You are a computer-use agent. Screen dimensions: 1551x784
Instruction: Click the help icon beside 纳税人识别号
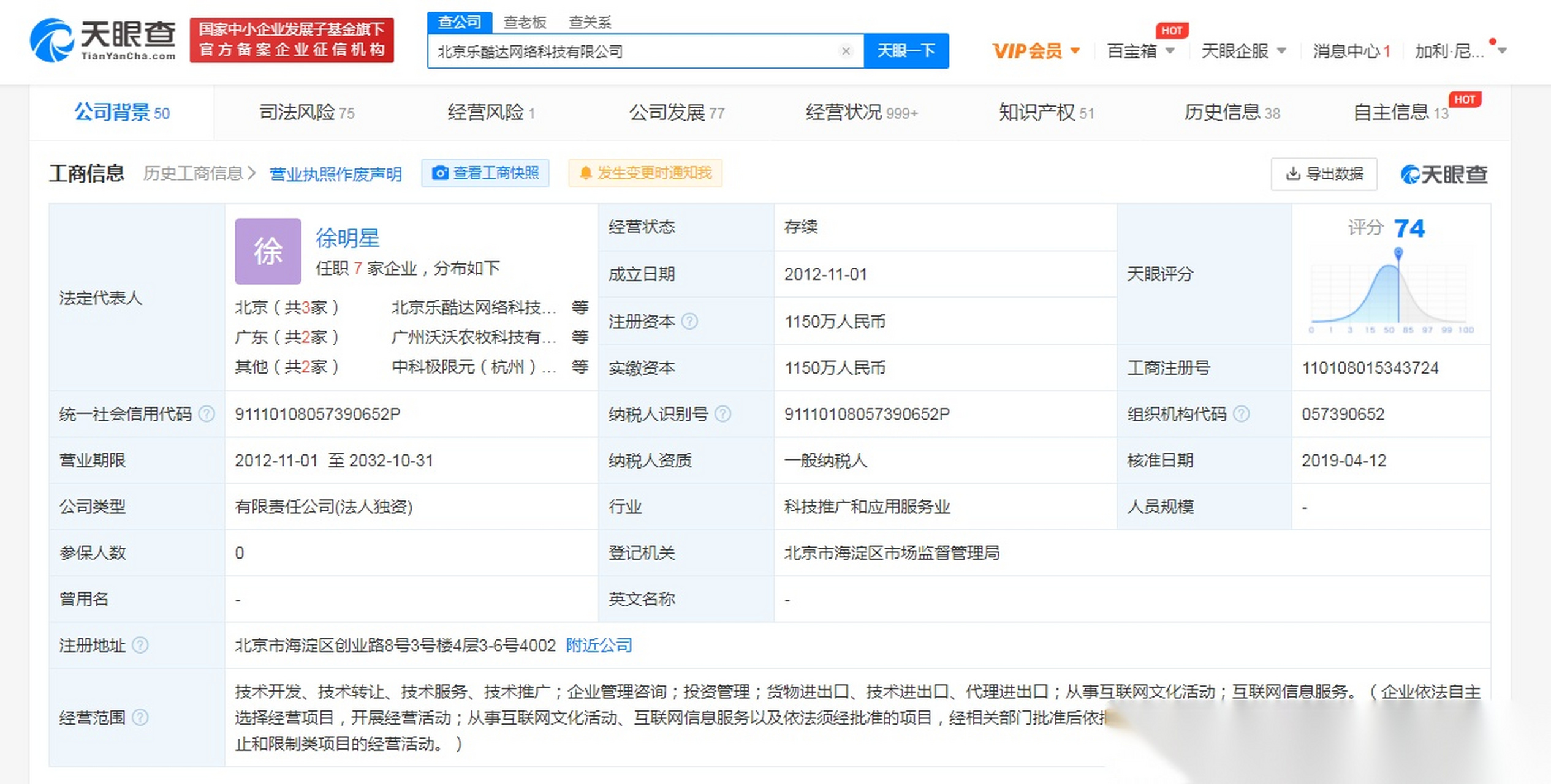point(723,414)
